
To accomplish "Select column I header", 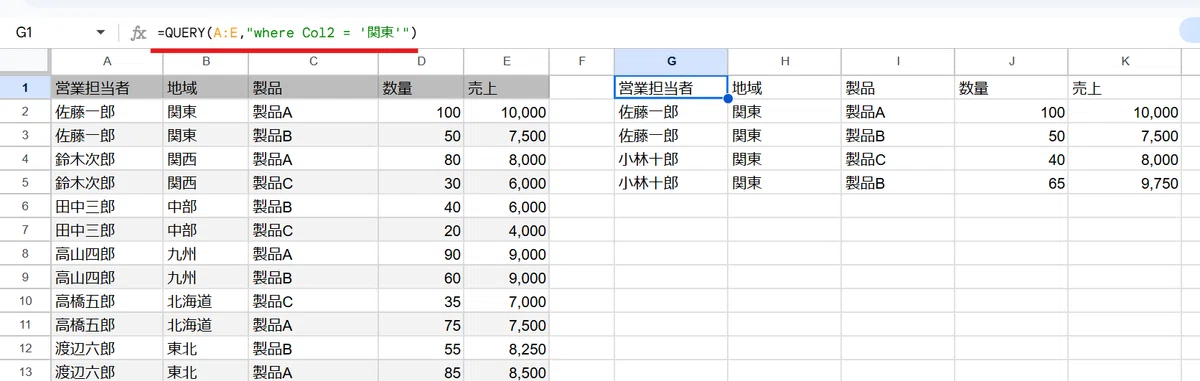I will pyautogui.click(x=897, y=61).
